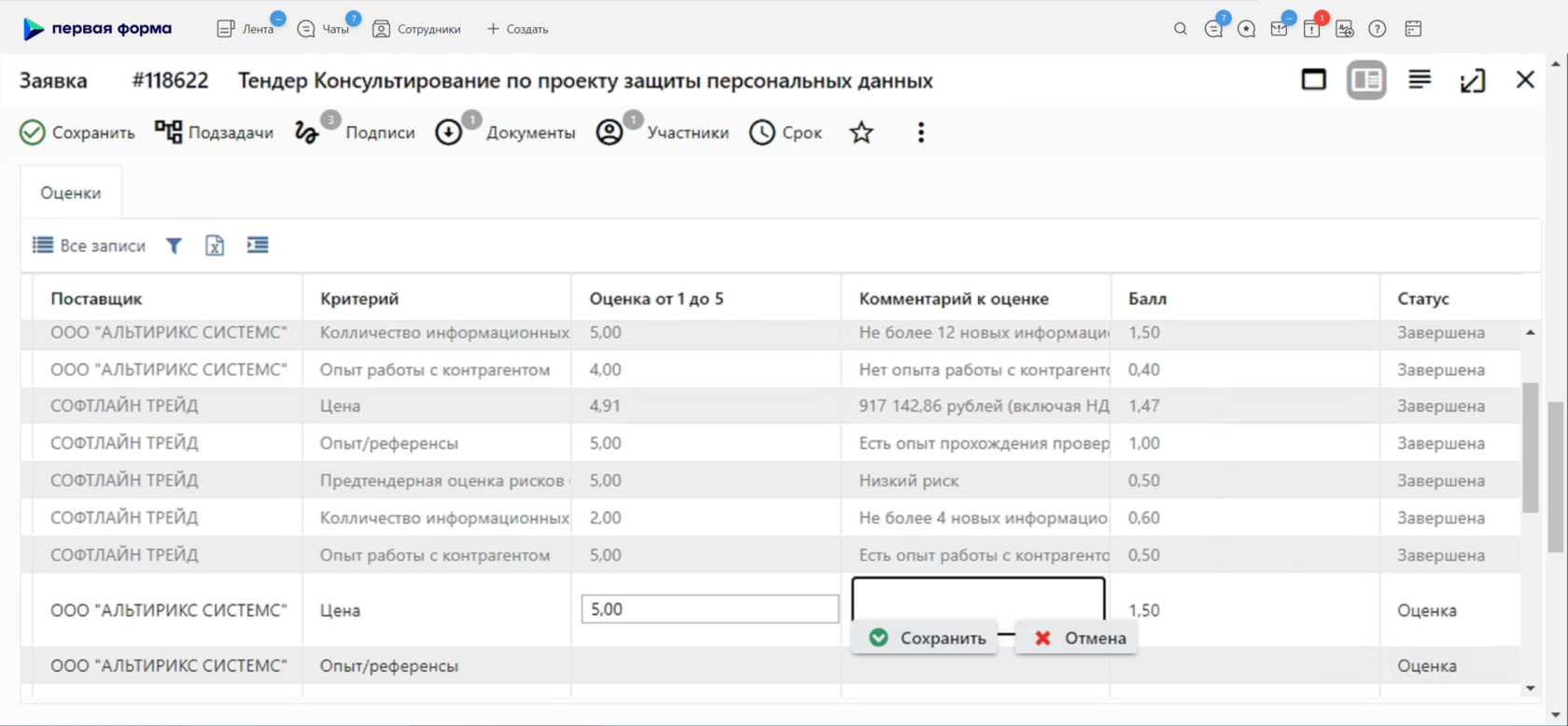The image size is (1568, 726).
Task: Save the request with Сохранить at the top
Action: [77, 133]
